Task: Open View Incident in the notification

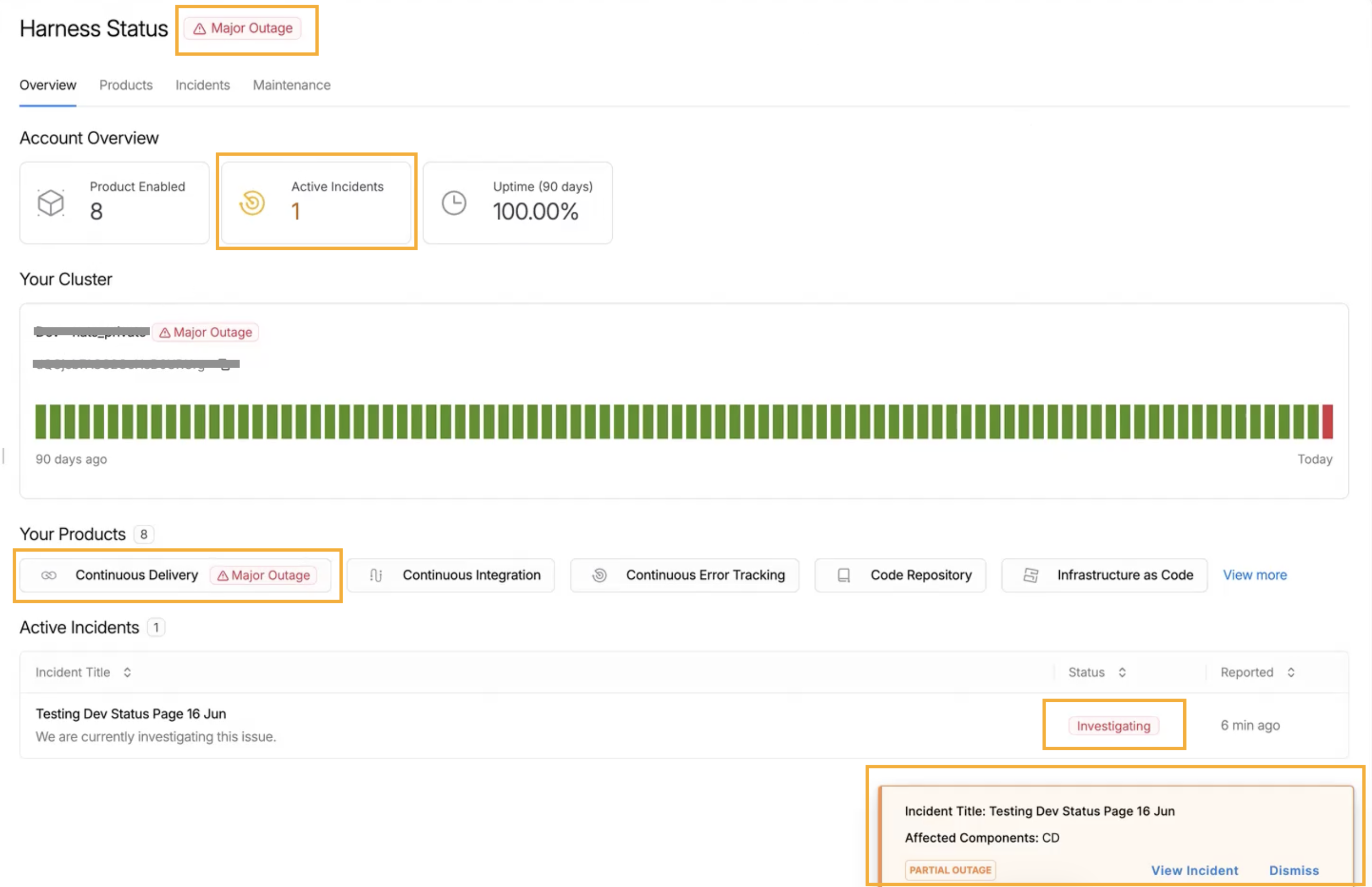Action: tap(1194, 870)
